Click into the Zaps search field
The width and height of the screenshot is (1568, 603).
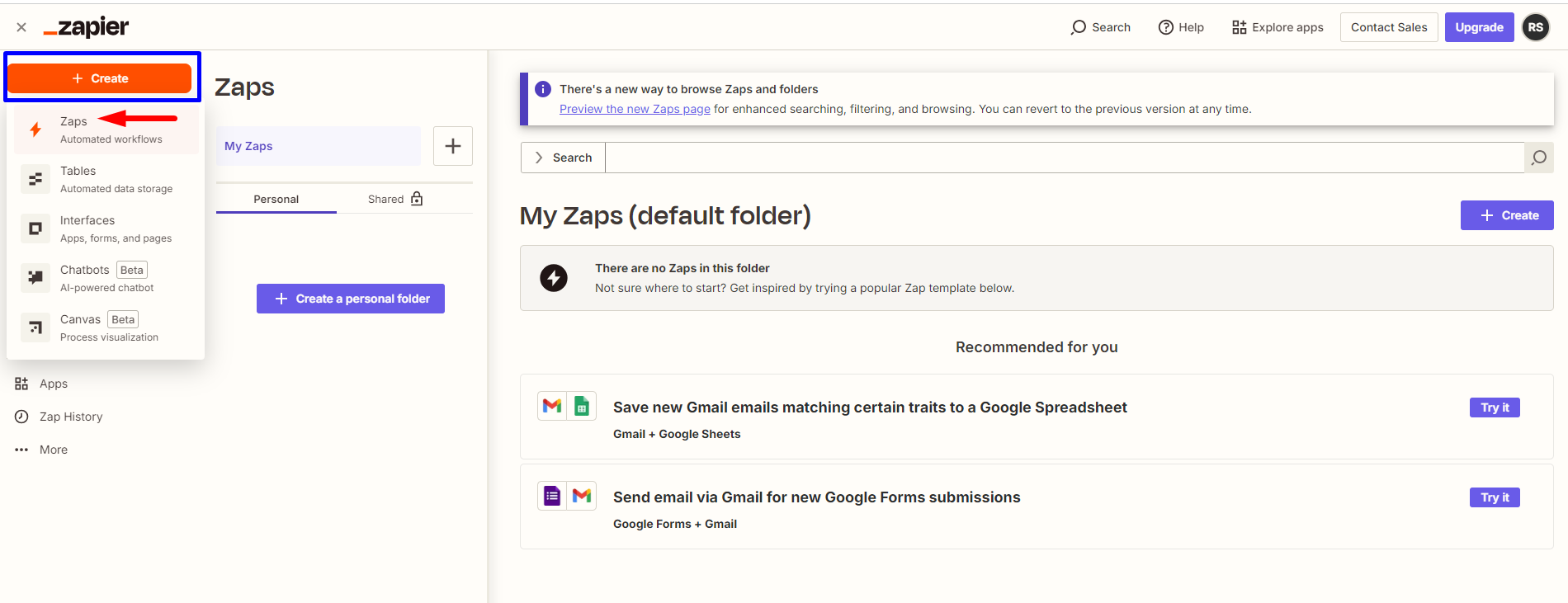click(1065, 158)
